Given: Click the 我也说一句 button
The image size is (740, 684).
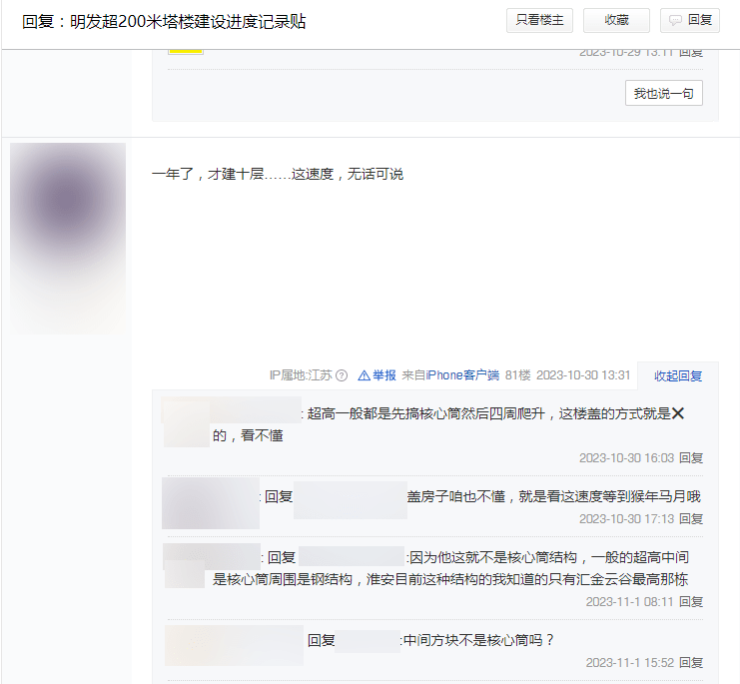Looking at the screenshot, I should [x=663, y=93].
